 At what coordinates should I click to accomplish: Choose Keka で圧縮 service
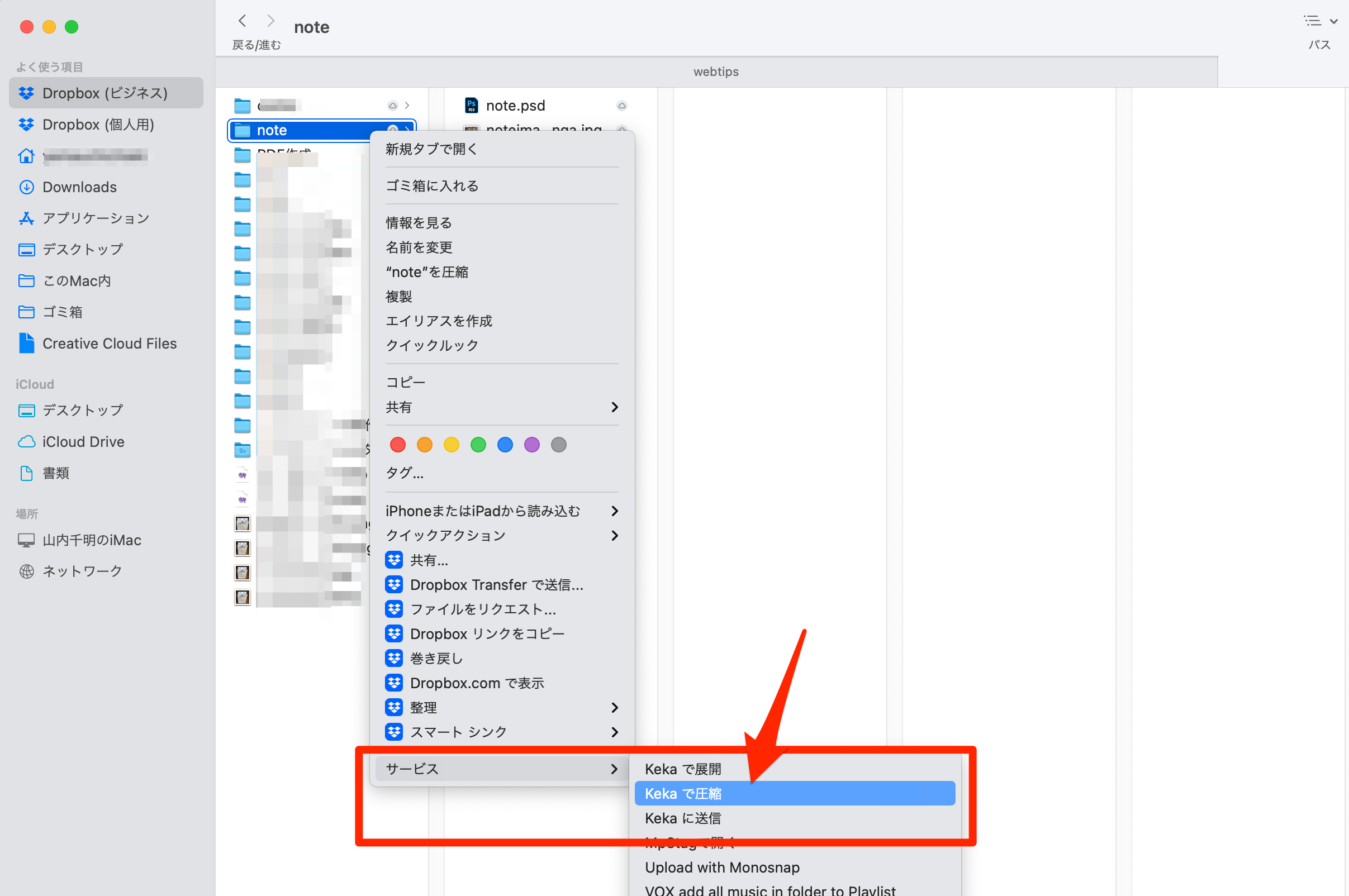(795, 794)
